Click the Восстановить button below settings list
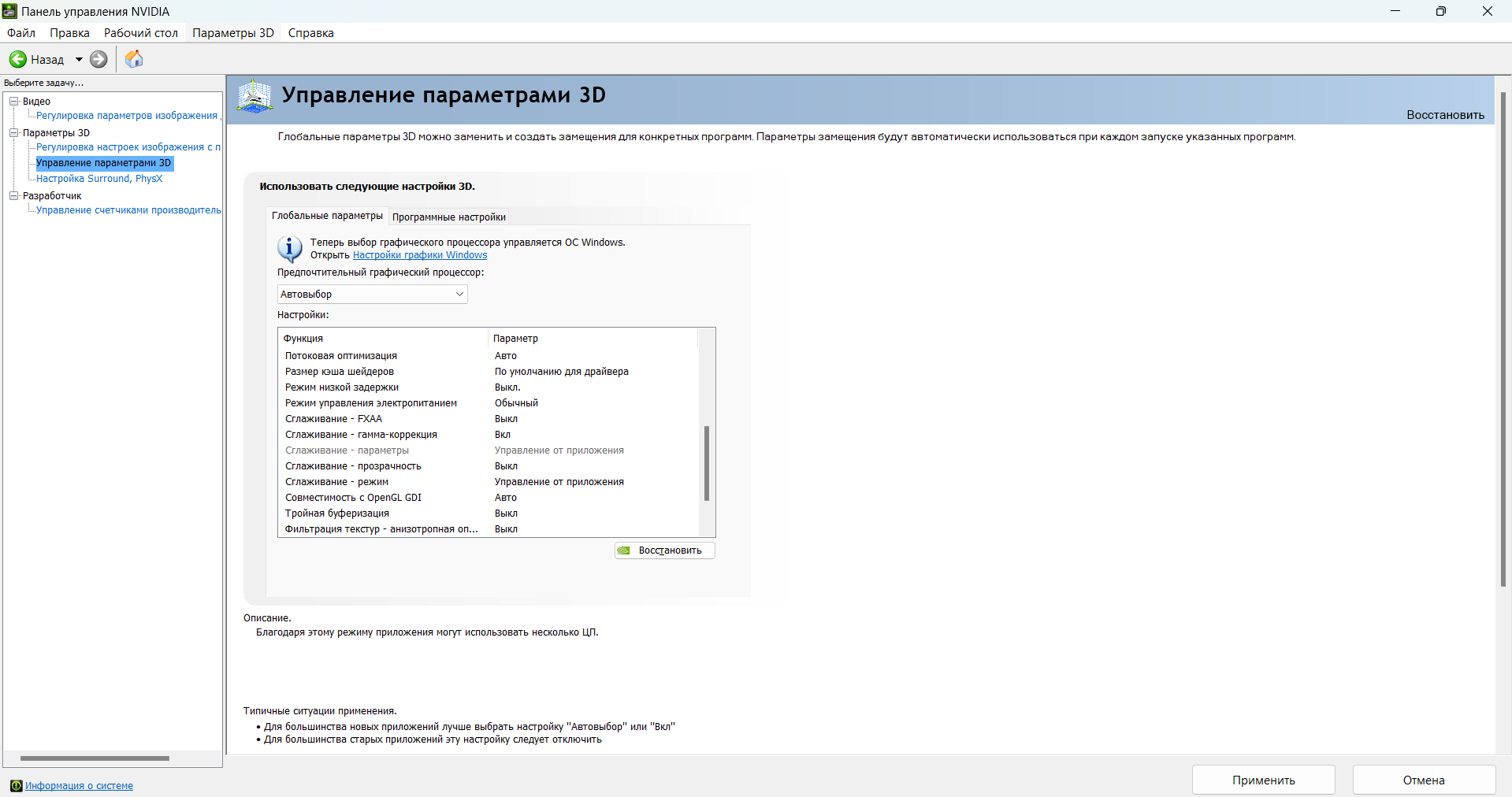 (665, 550)
